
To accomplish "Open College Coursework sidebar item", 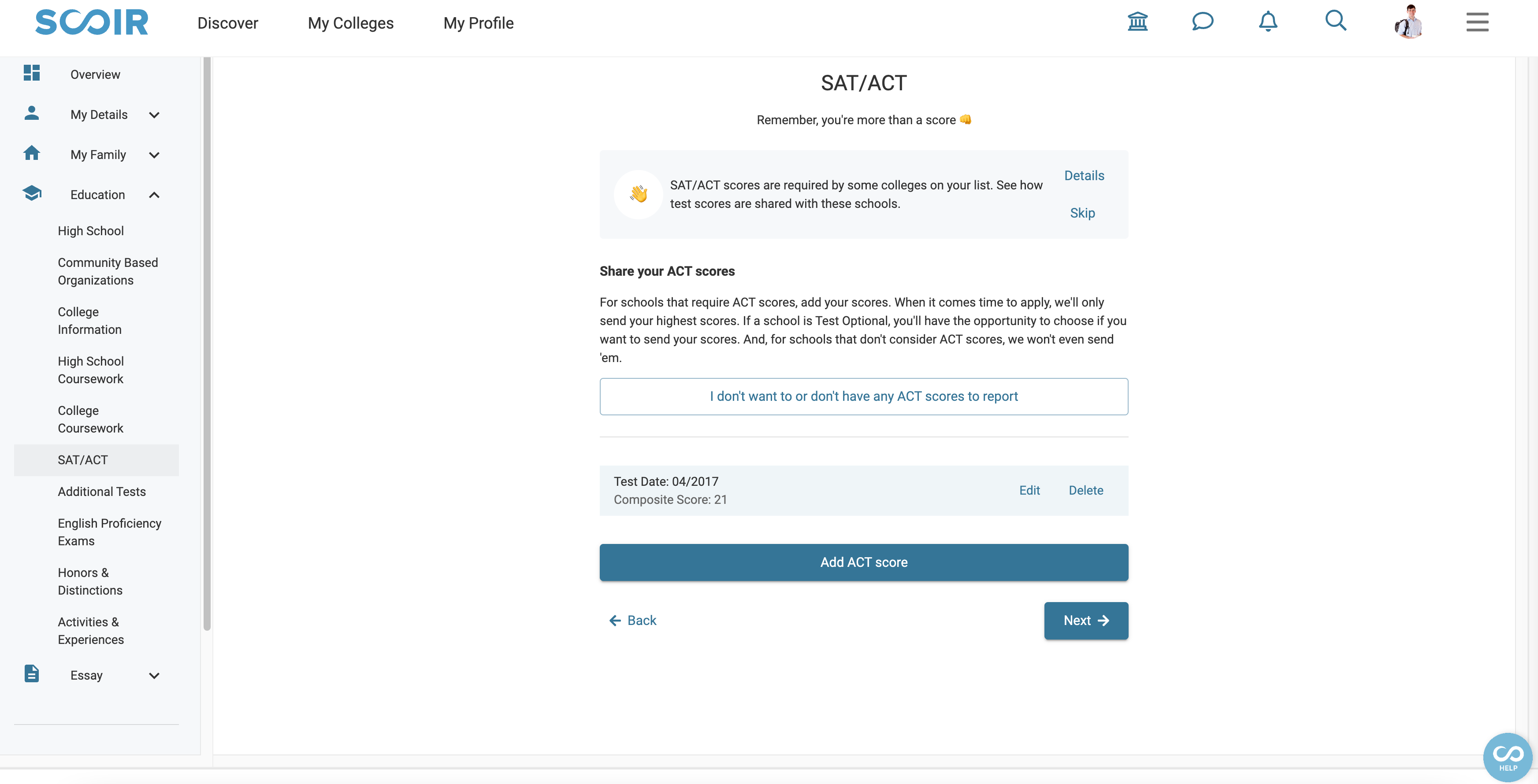I will tap(90, 419).
